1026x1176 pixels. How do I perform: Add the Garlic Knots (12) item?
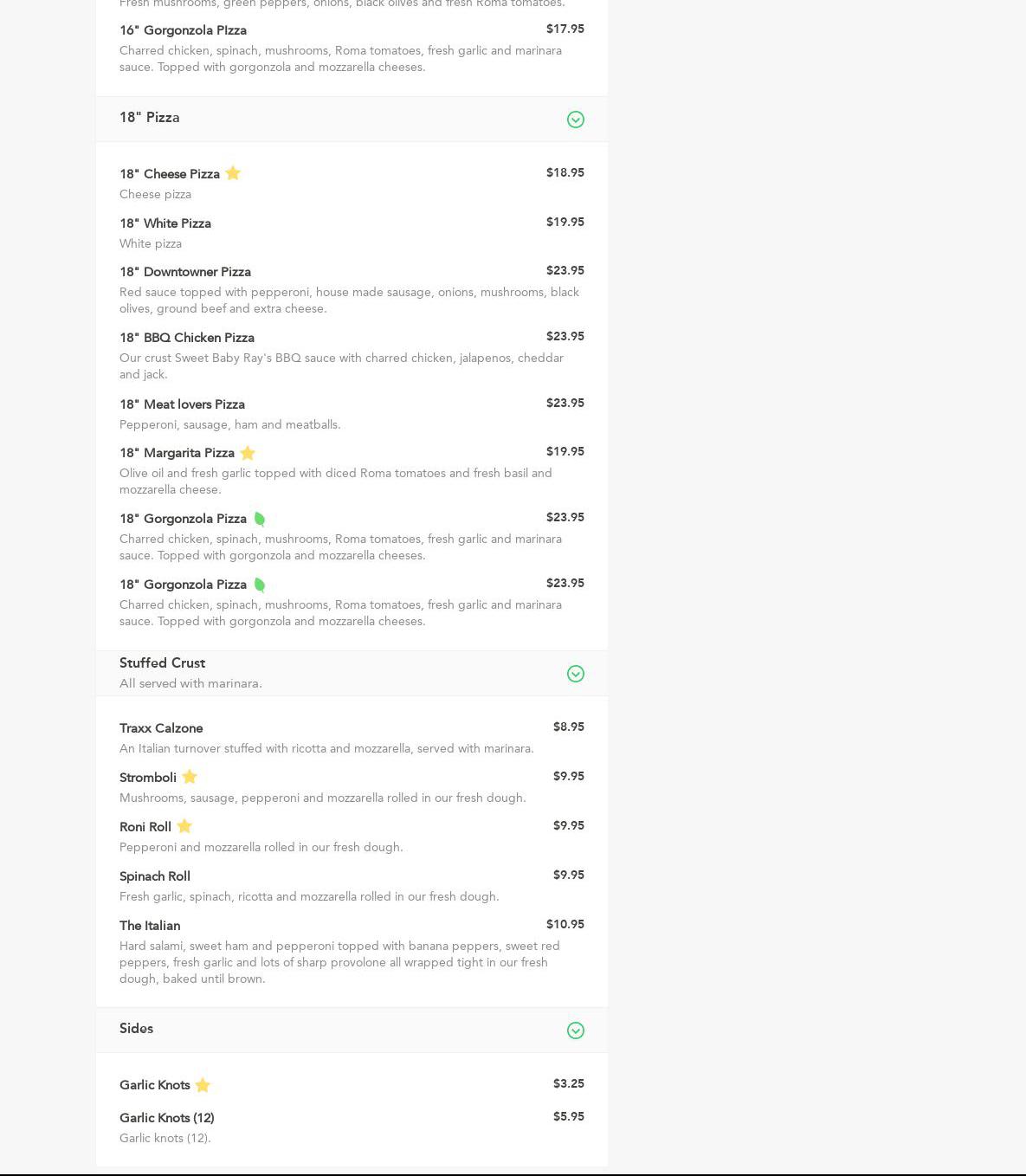167,1118
